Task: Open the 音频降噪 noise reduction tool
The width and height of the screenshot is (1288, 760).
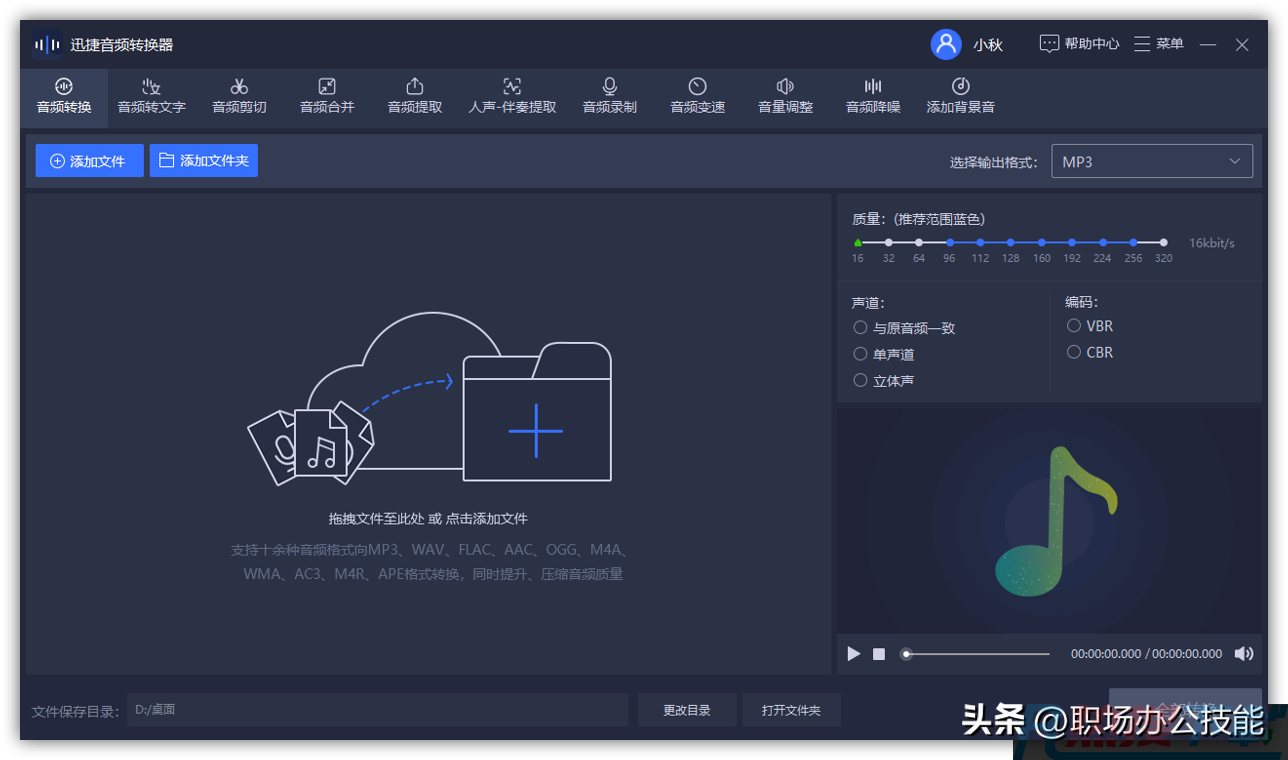Action: coord(872,97)
